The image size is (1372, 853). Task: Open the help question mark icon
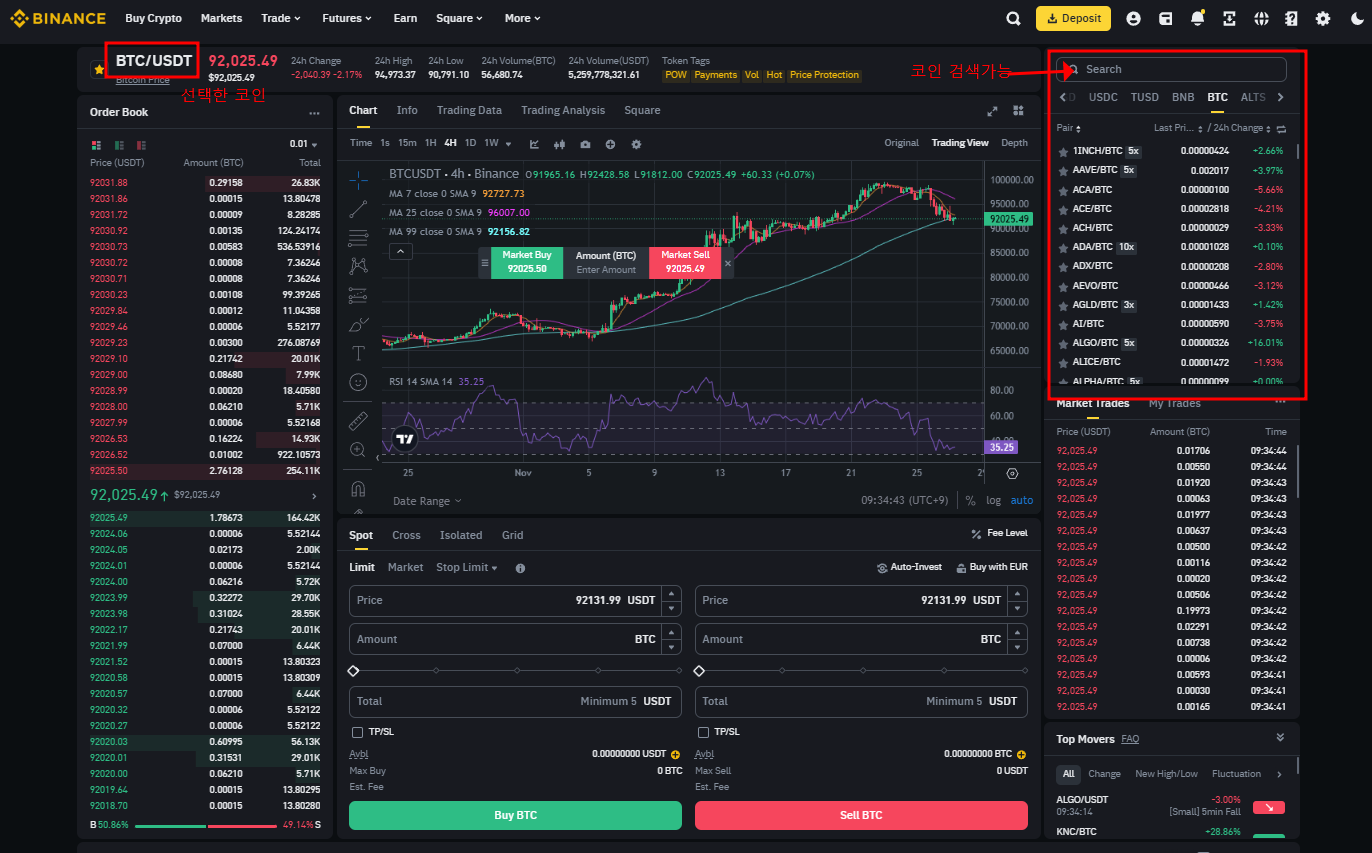(1292, 18)
